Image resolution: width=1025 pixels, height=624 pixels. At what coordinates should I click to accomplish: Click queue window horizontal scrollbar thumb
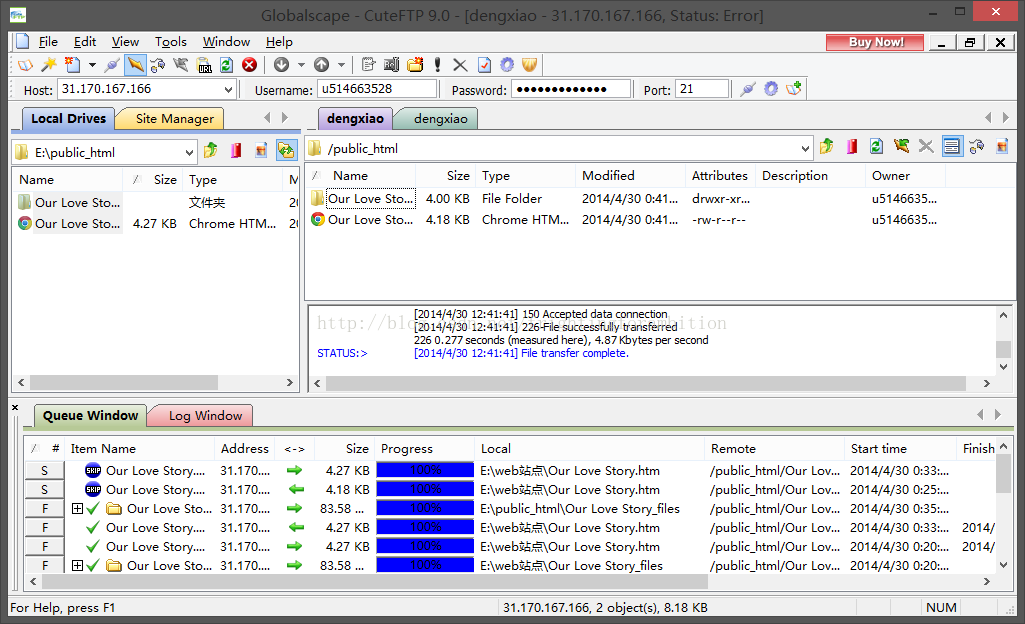[x=375, y=581]
